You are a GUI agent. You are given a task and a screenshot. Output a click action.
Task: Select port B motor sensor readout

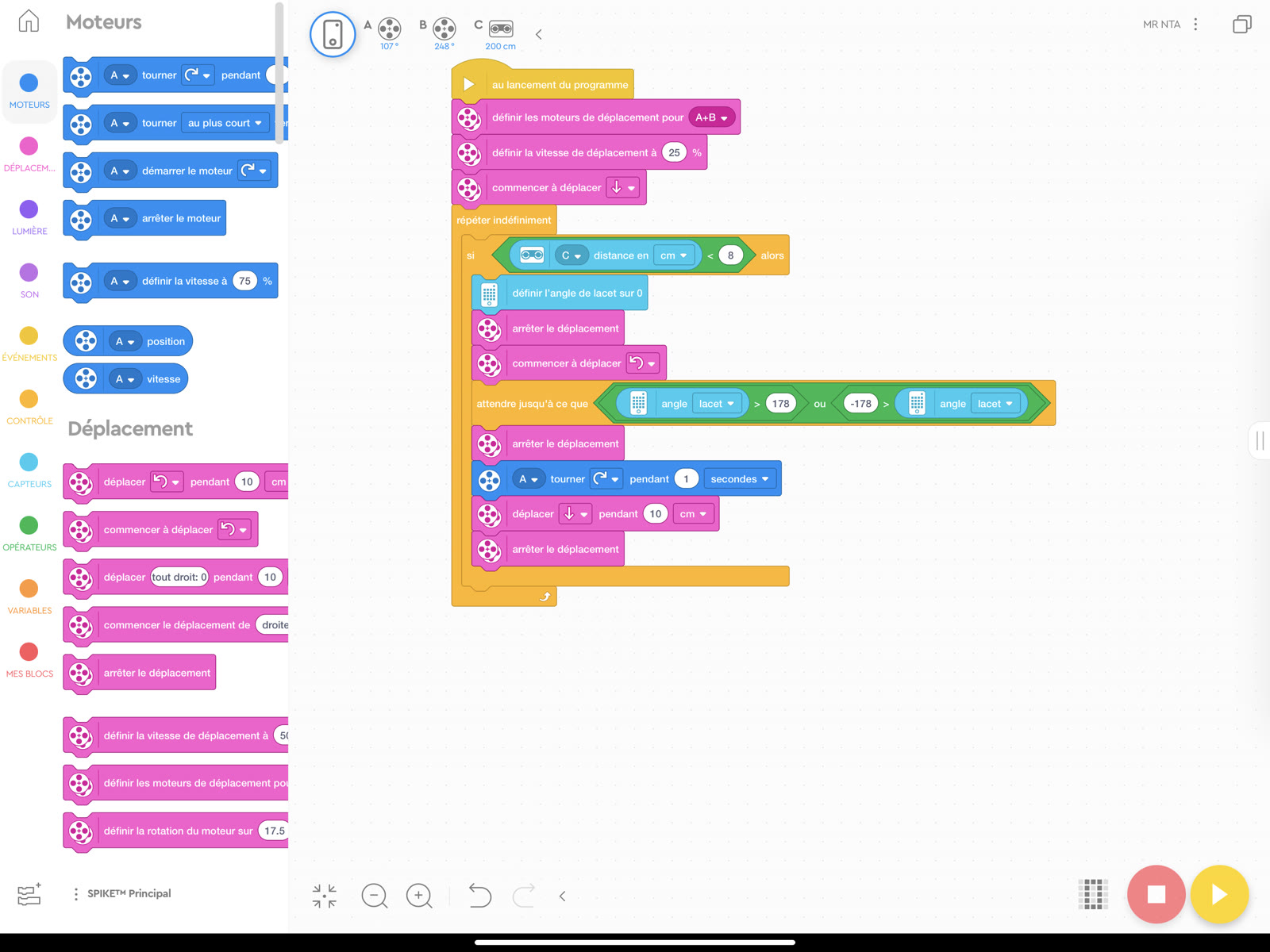[x=444, y=34]
